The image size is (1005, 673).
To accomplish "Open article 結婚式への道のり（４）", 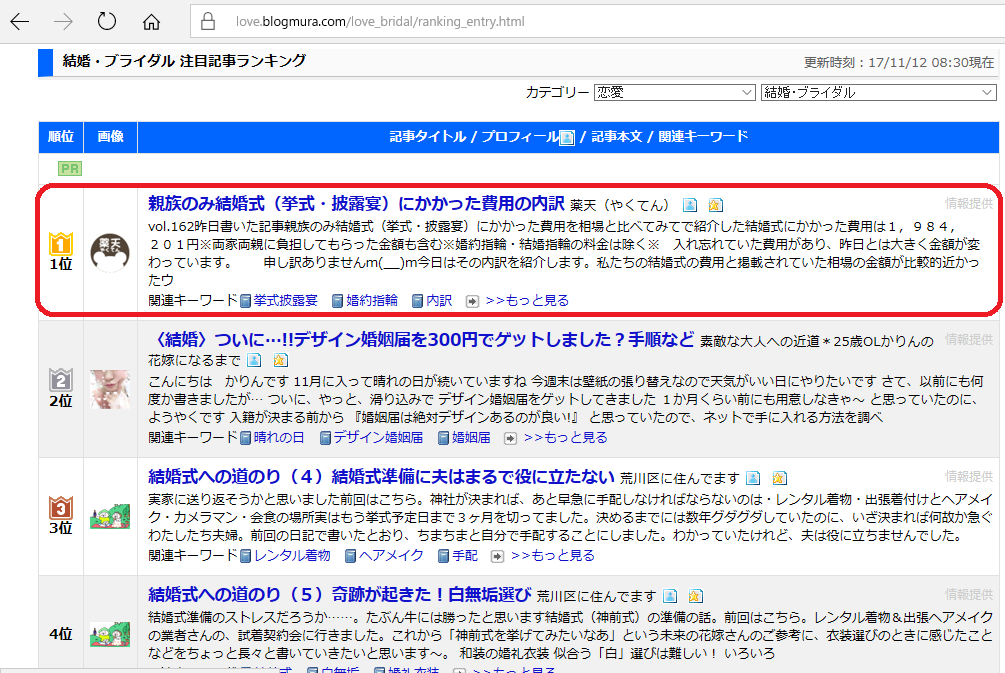I will tap(381, 477).
